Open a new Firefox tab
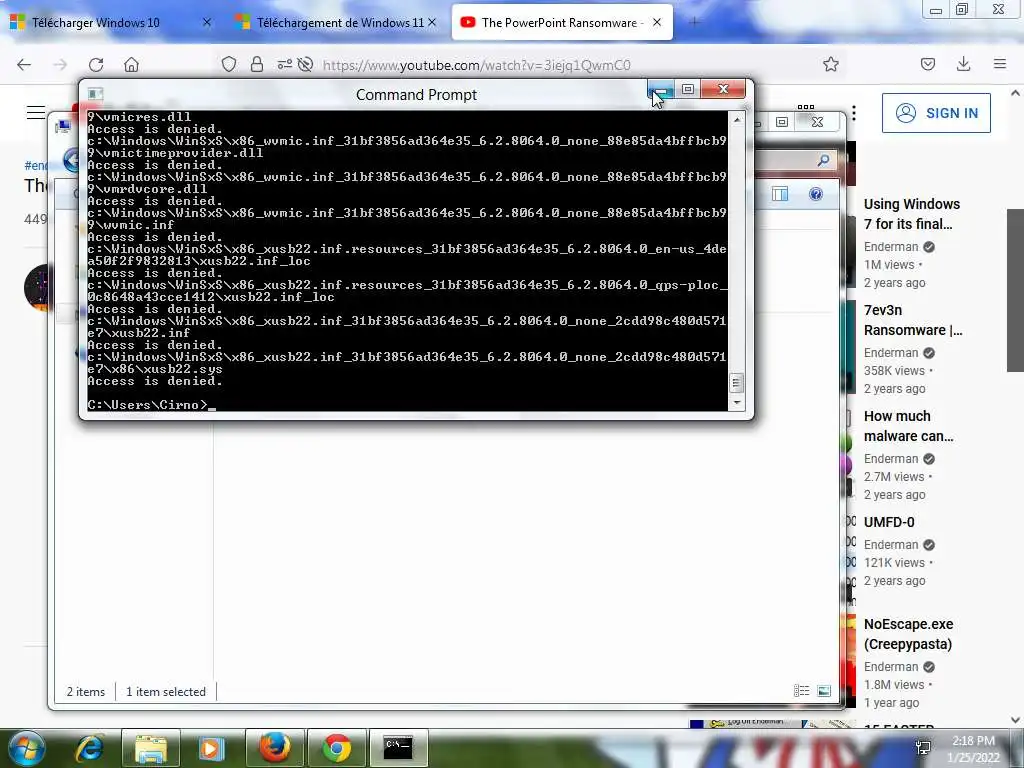Image resolution: width=1024 pixels, height=768 pixels. [x=694, y=23]
